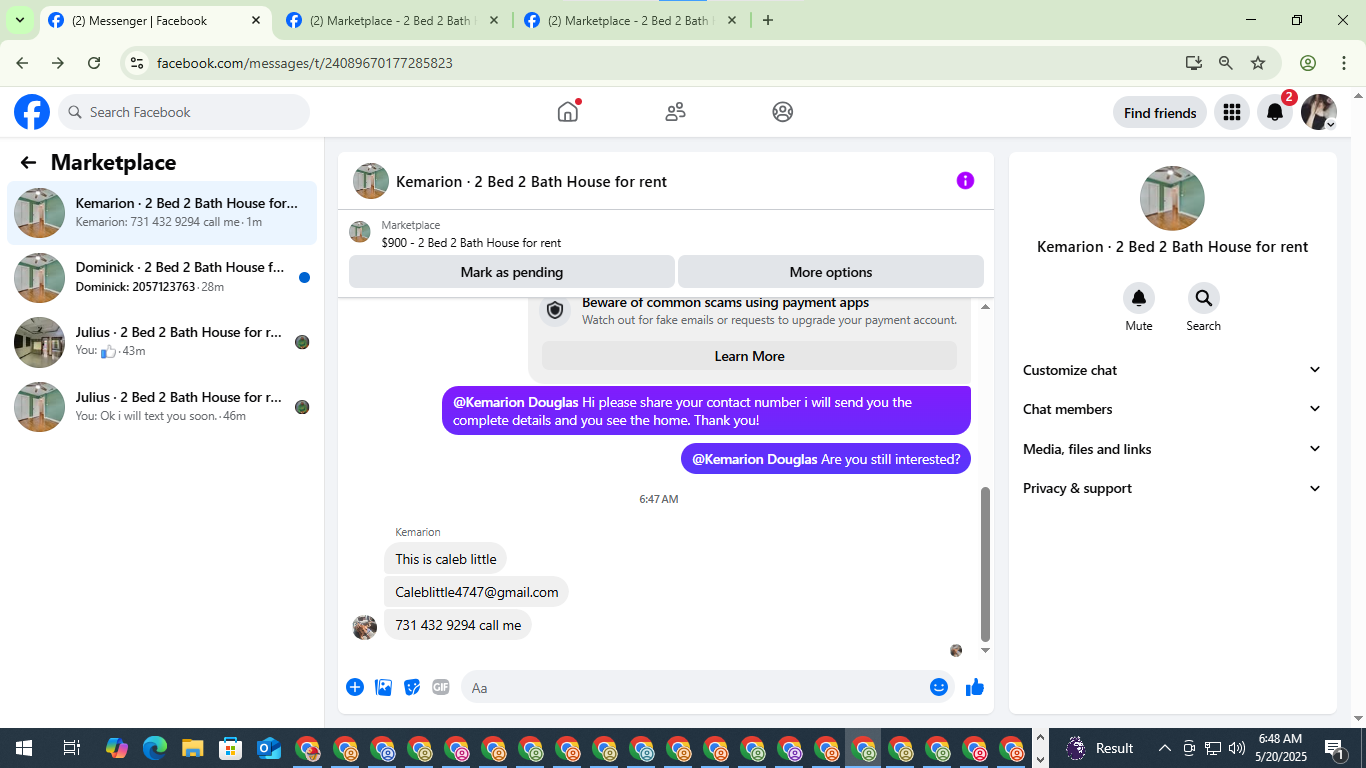Open Chrome three-dot menu

pyautogui.click(x=1342, y=63)
